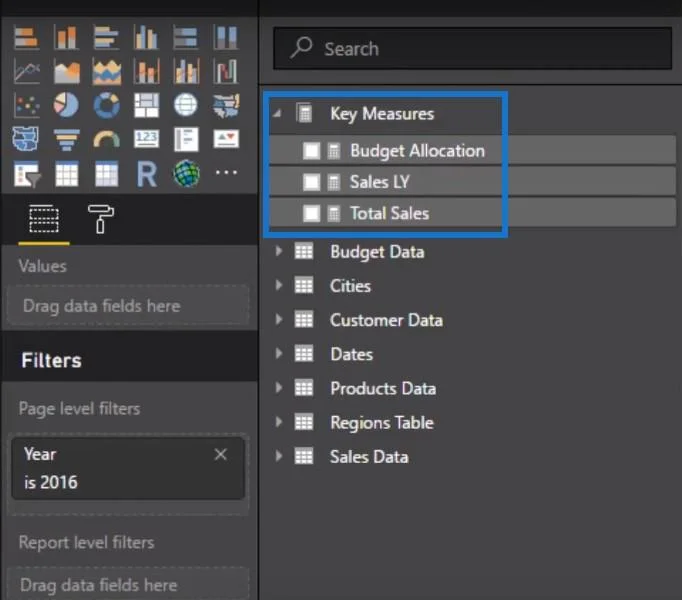Create an R script visual
This screenshot has height=600, width=682.
pyautogui.click(x=147, y=174)
